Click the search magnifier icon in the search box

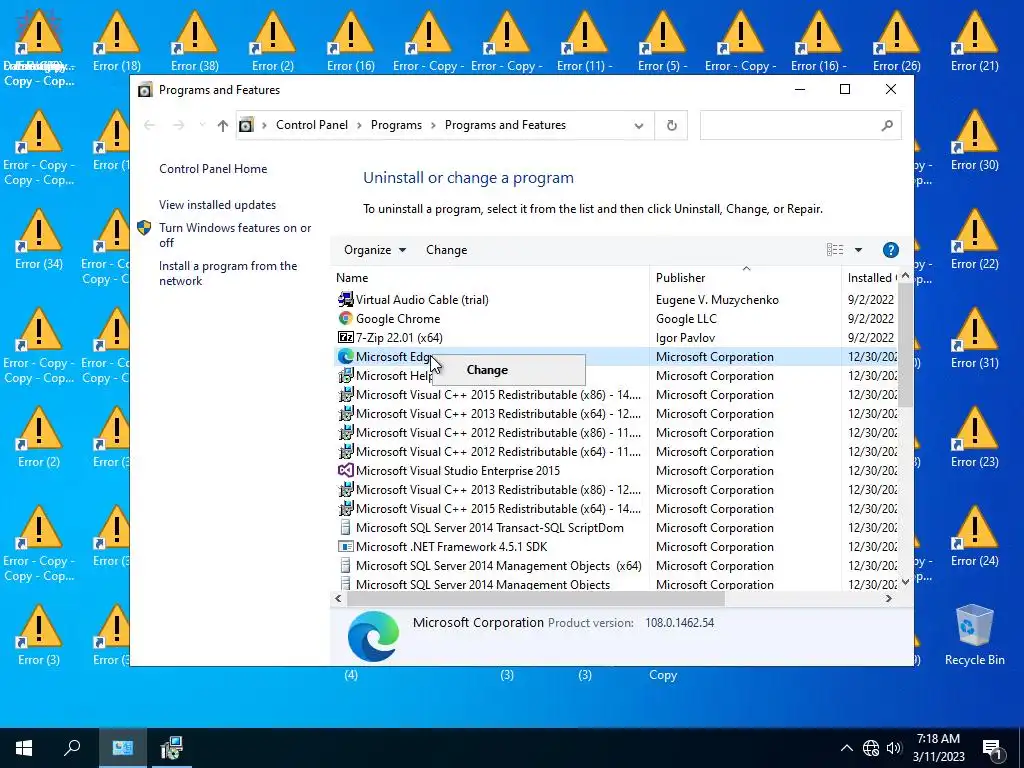coord(886,125)
